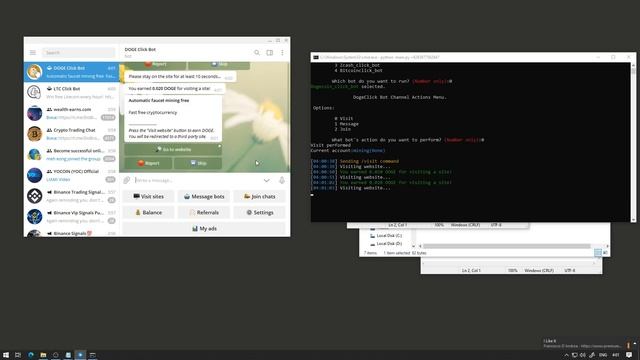Select the DOGE Click Bot chat avatar

click(34, 72)
